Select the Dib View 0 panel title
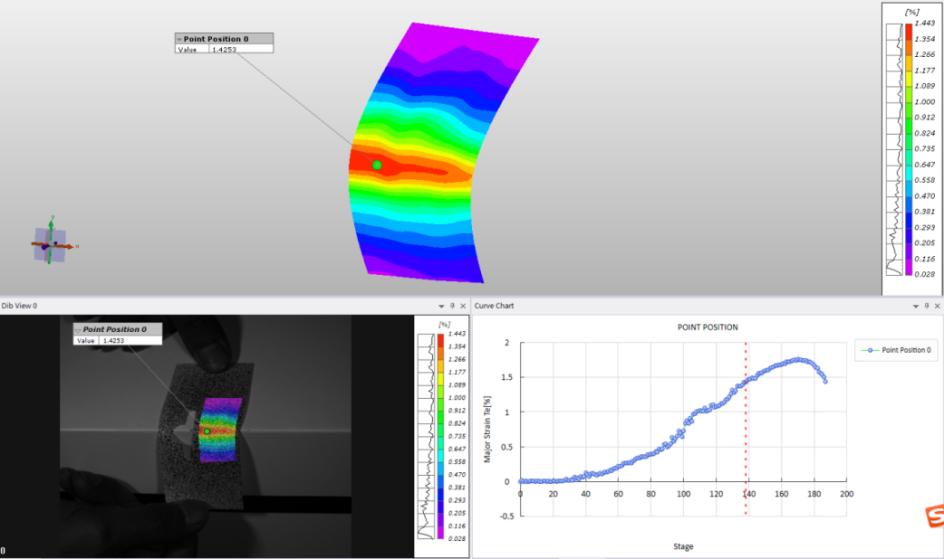 (x=20, y=305)
